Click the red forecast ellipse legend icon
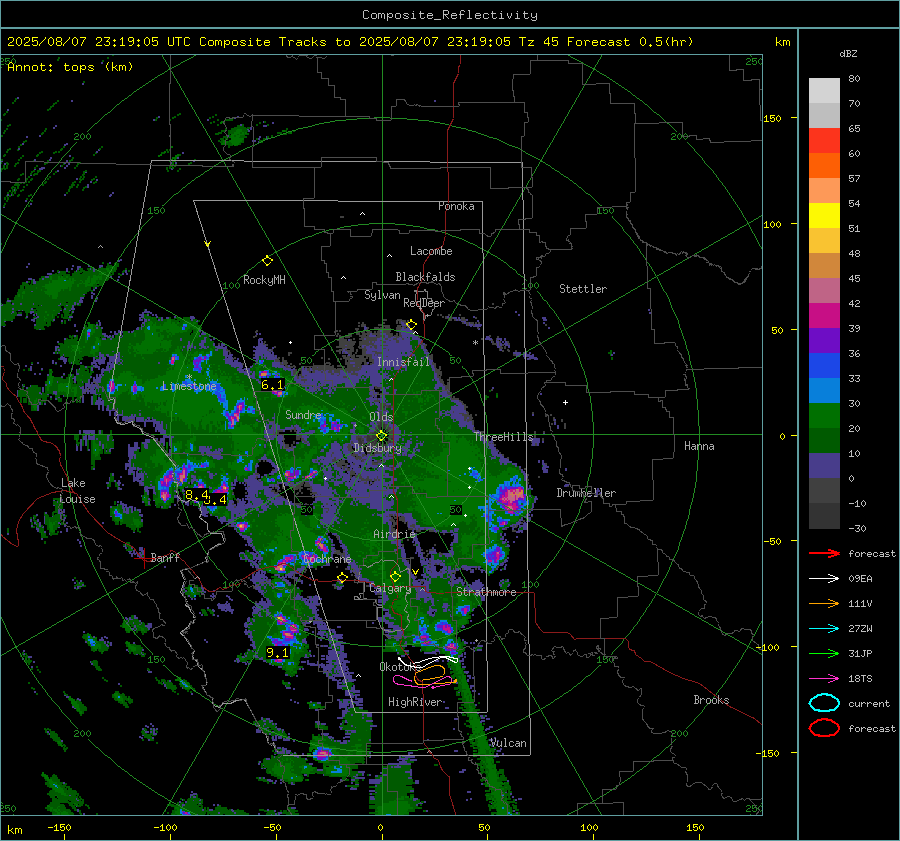 click(824, 728)
